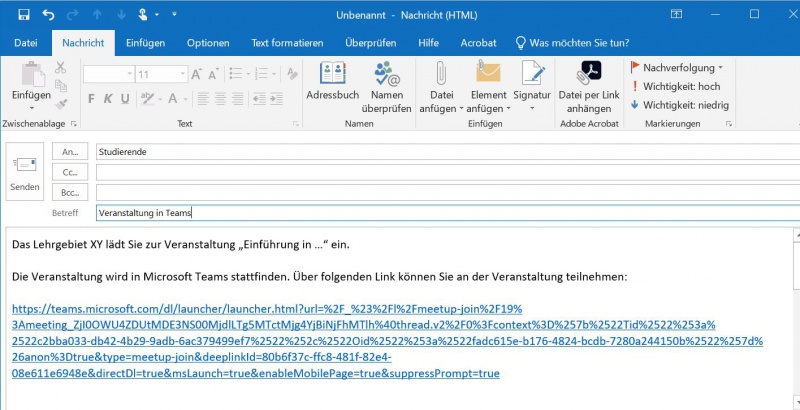Activate the format painter brush
This screenshot has height=410, width=800.
click(x=61, y=104)
